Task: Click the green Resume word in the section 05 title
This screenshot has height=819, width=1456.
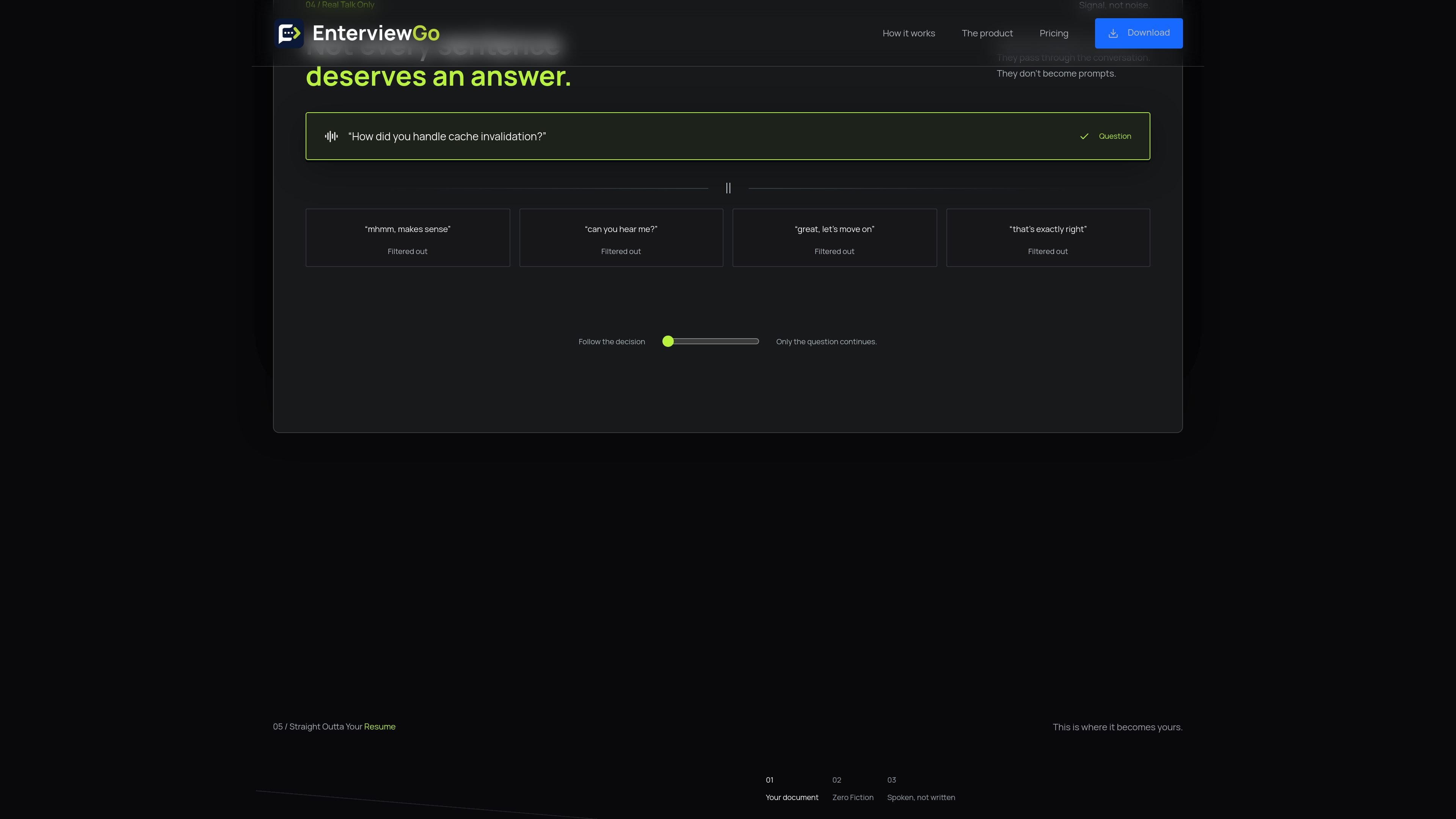Action: (x=380, y=727)
